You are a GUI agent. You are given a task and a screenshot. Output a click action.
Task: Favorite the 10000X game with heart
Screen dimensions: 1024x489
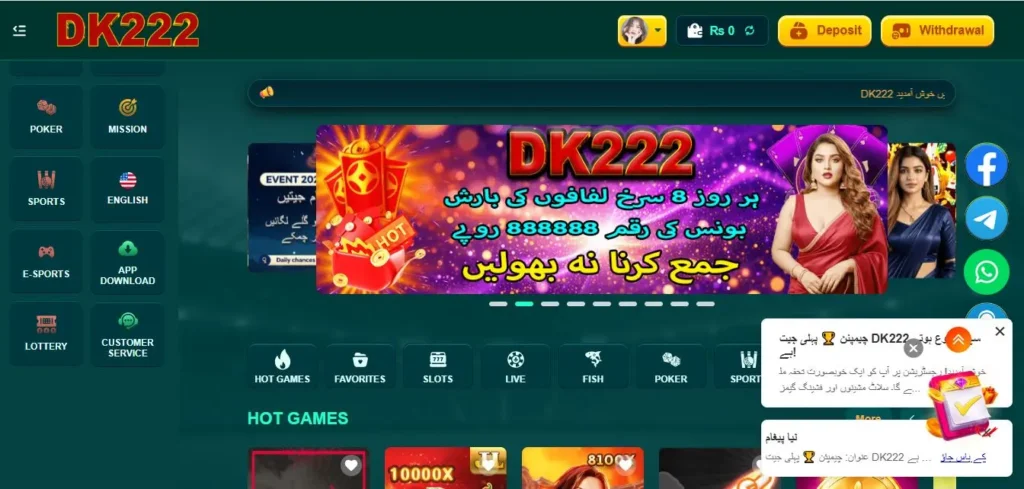[488, 465]
